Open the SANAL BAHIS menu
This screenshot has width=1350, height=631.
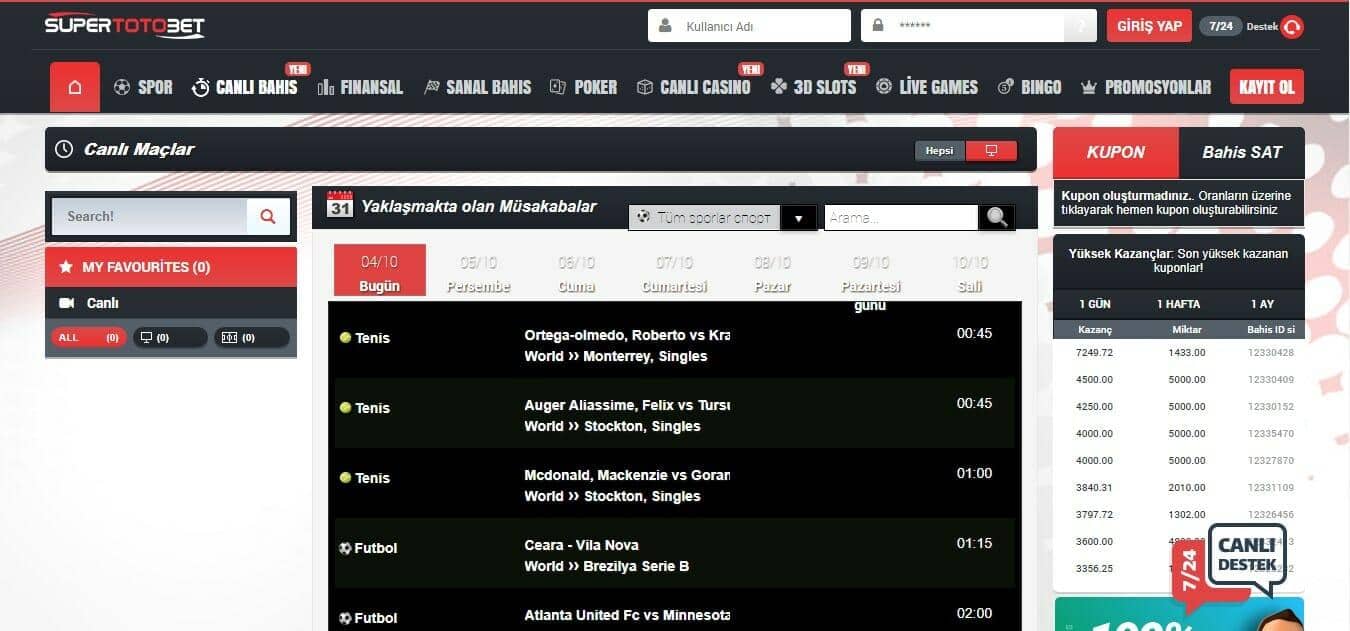[477, 87]
